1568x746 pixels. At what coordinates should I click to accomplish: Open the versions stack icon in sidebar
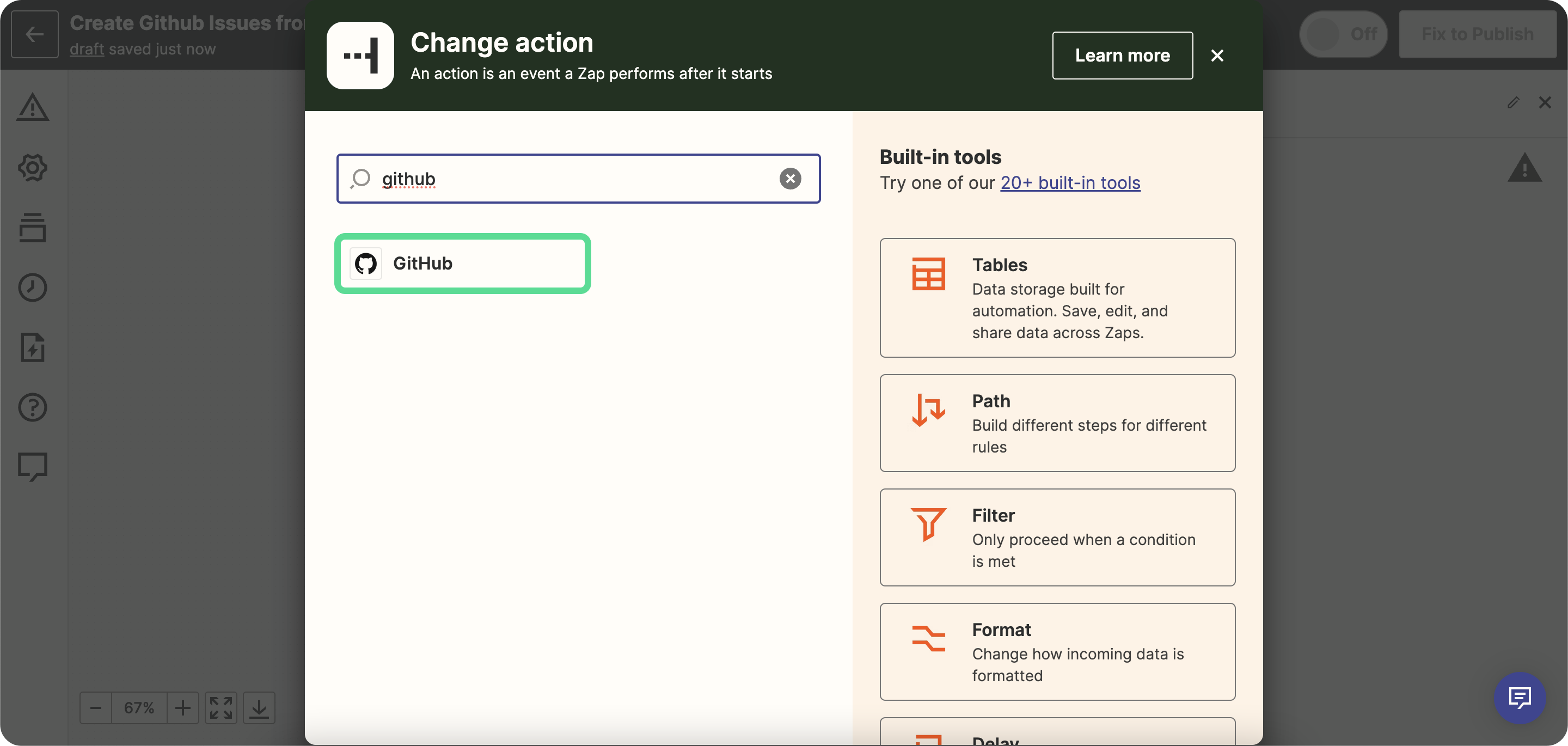[x=32, y=228]
